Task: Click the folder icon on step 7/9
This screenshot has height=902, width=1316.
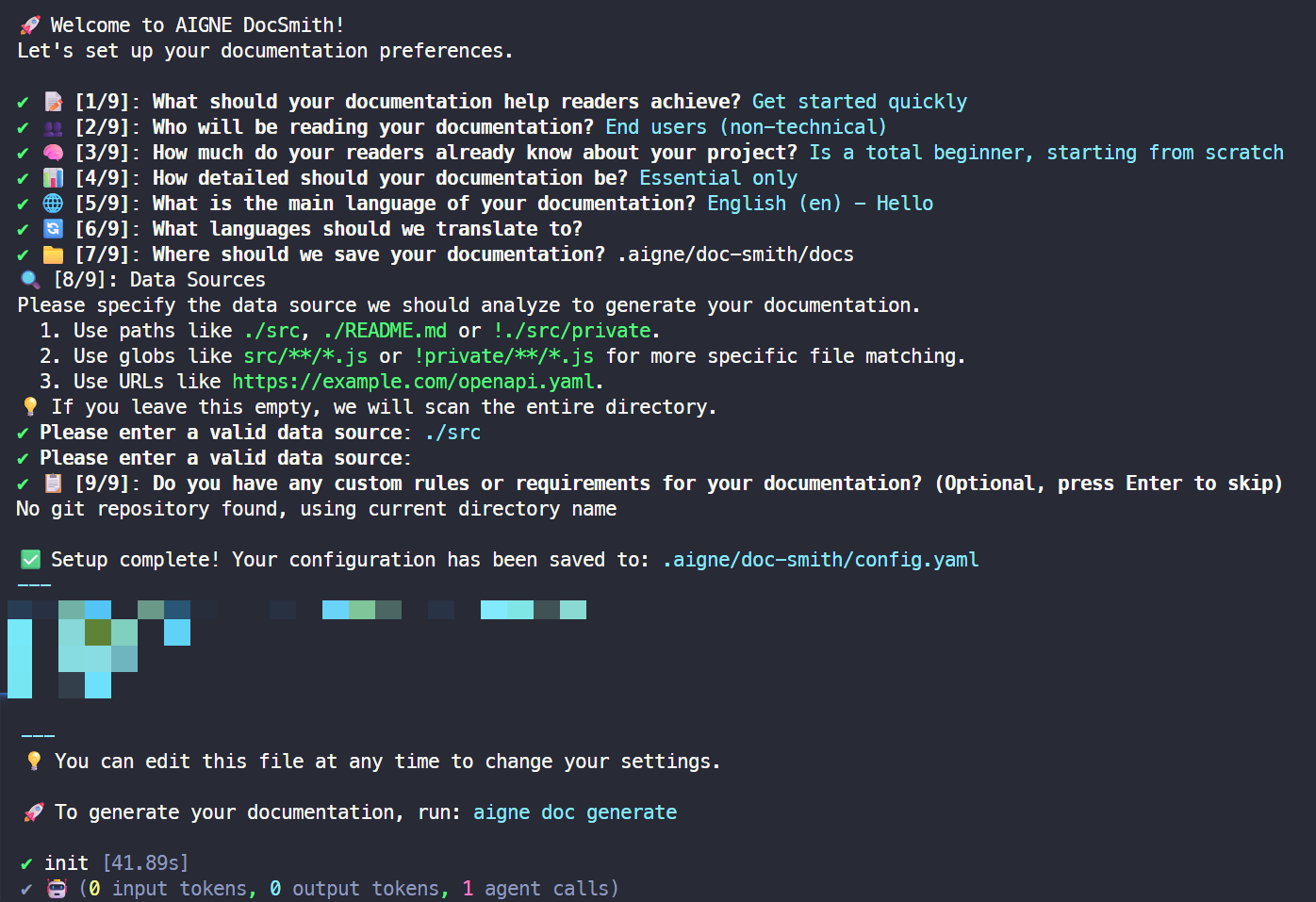Action: click(x=54, y=254)
